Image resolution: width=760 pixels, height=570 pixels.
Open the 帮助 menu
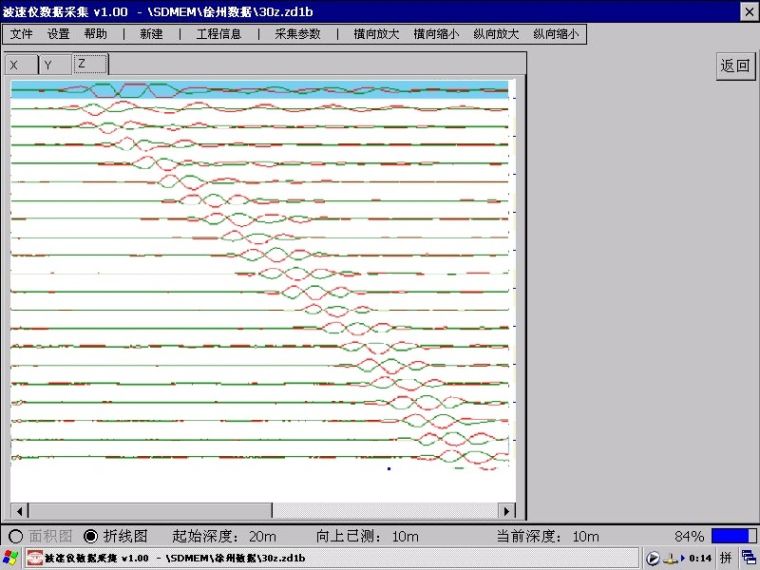(96, 34)
